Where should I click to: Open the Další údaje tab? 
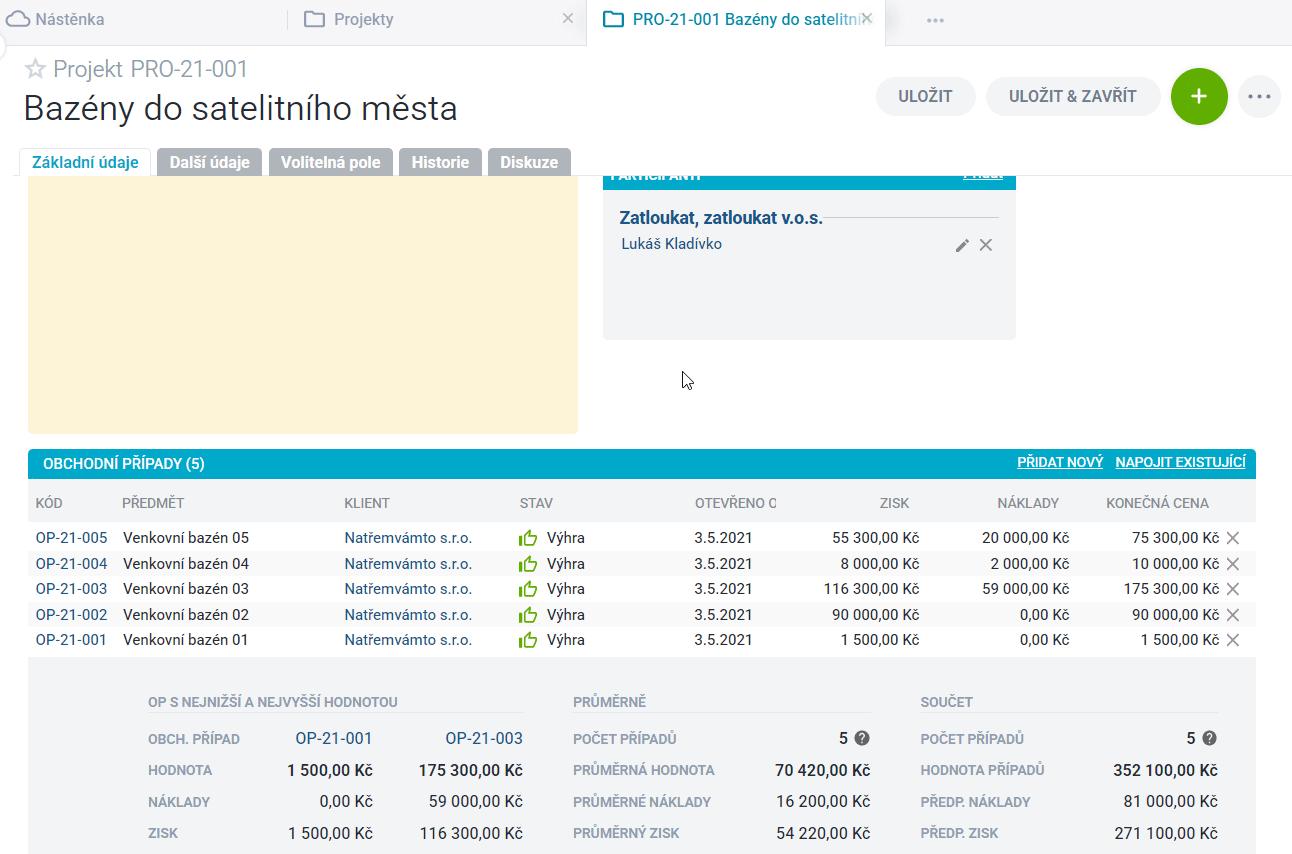210,162
